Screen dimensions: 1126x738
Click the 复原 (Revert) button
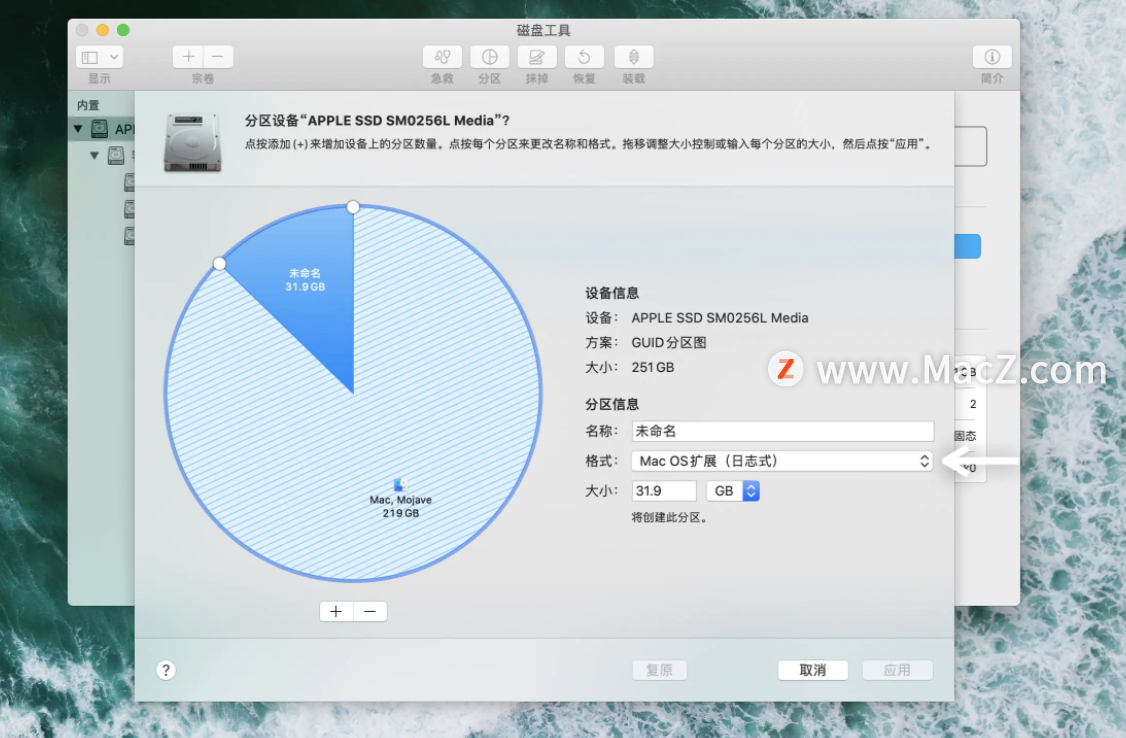(x=659, y=670)
